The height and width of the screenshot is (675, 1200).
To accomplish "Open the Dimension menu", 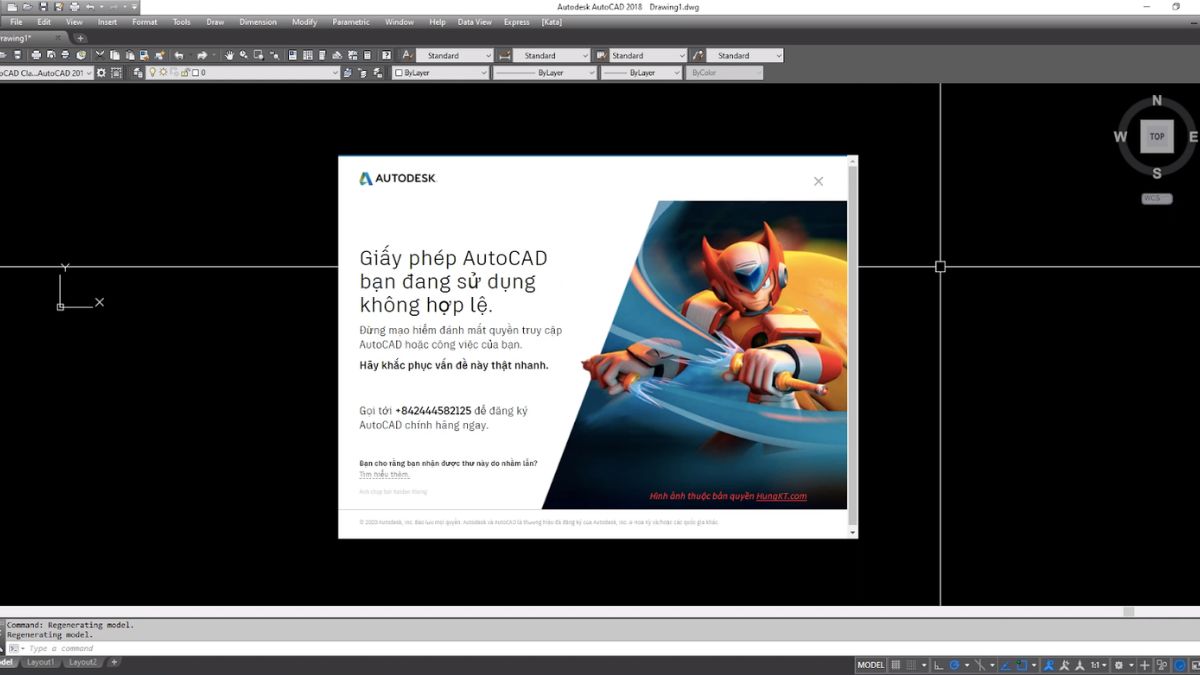I will pos(258,22).
